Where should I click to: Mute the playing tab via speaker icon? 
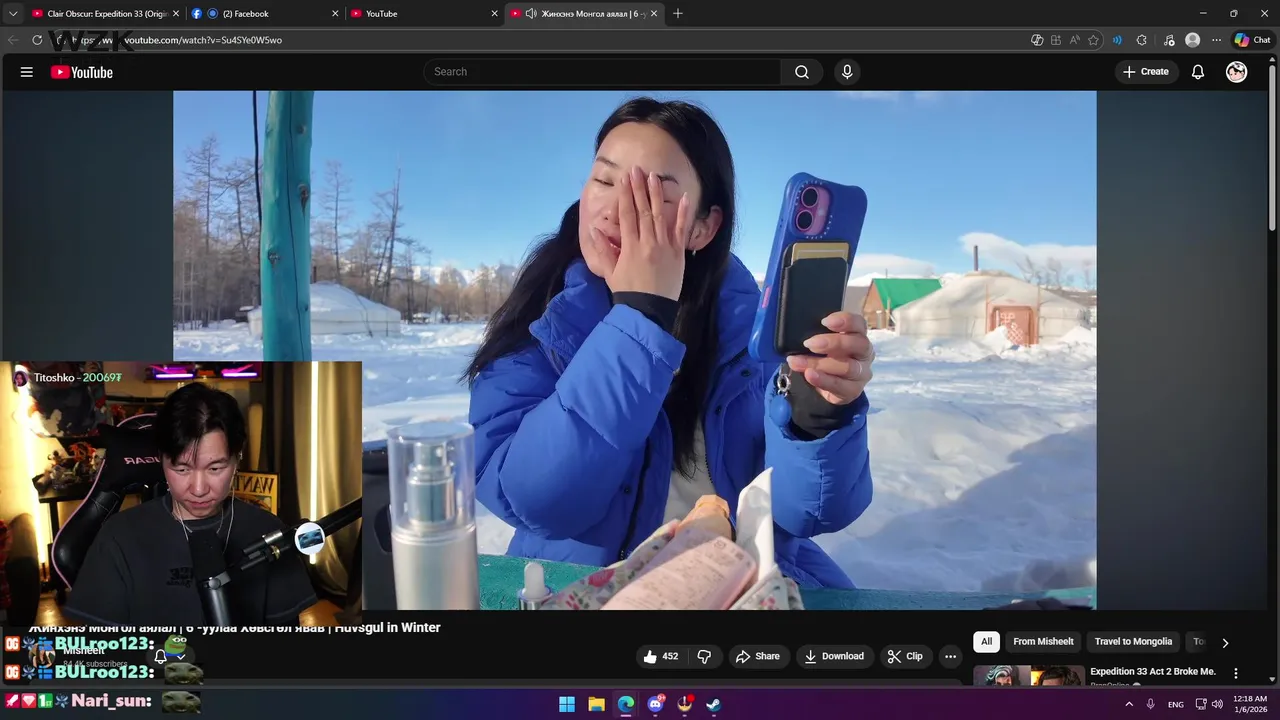(531, 14)
